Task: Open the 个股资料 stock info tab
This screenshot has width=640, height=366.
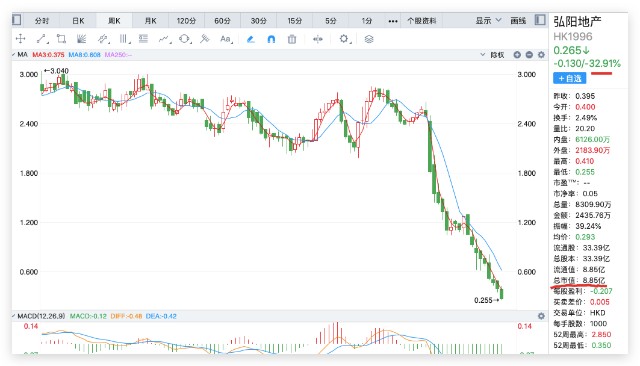Action: pos(422,20)
